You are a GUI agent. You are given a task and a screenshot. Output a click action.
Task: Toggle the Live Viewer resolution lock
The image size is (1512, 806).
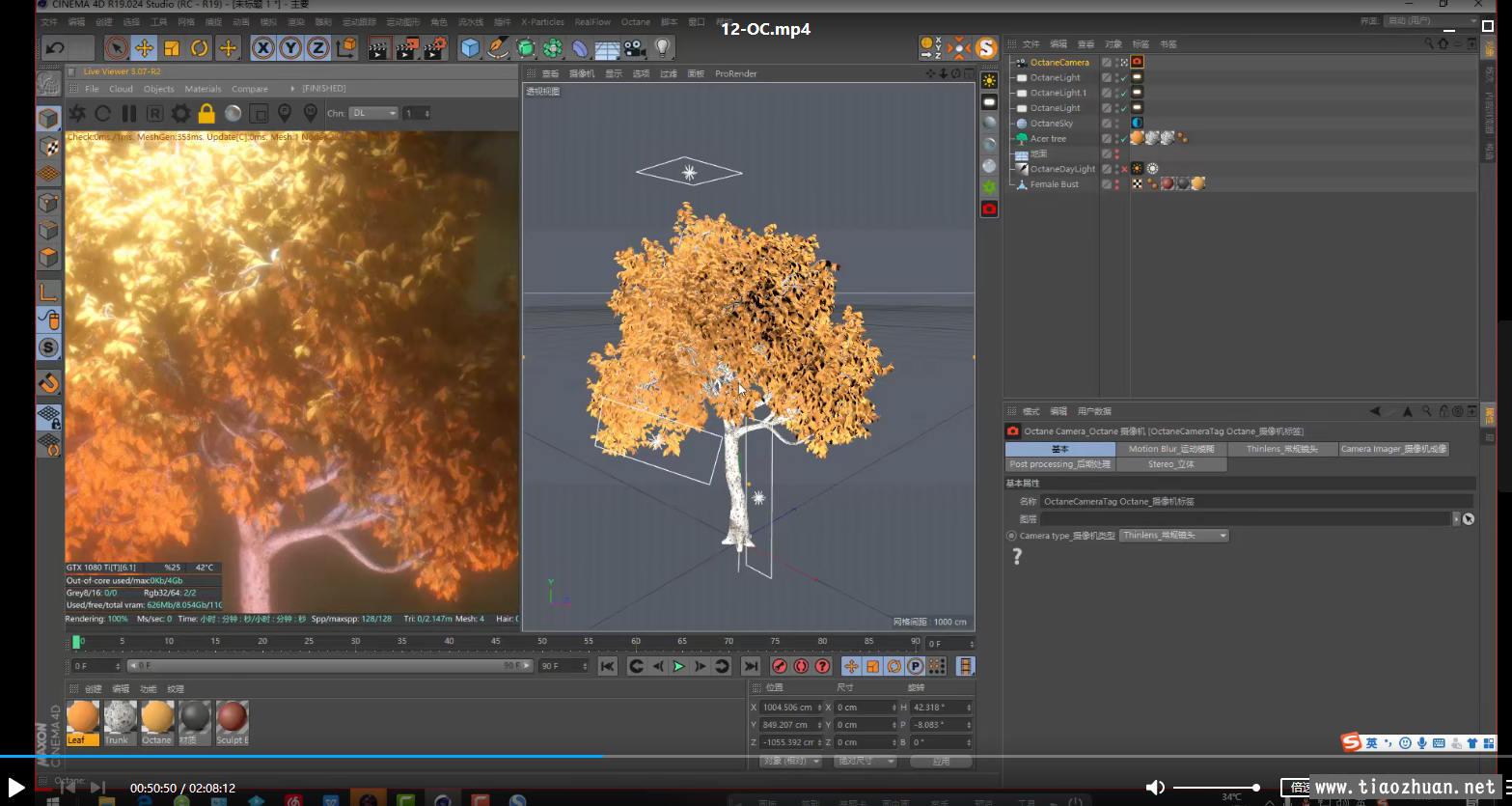click(x=206, y=113)
